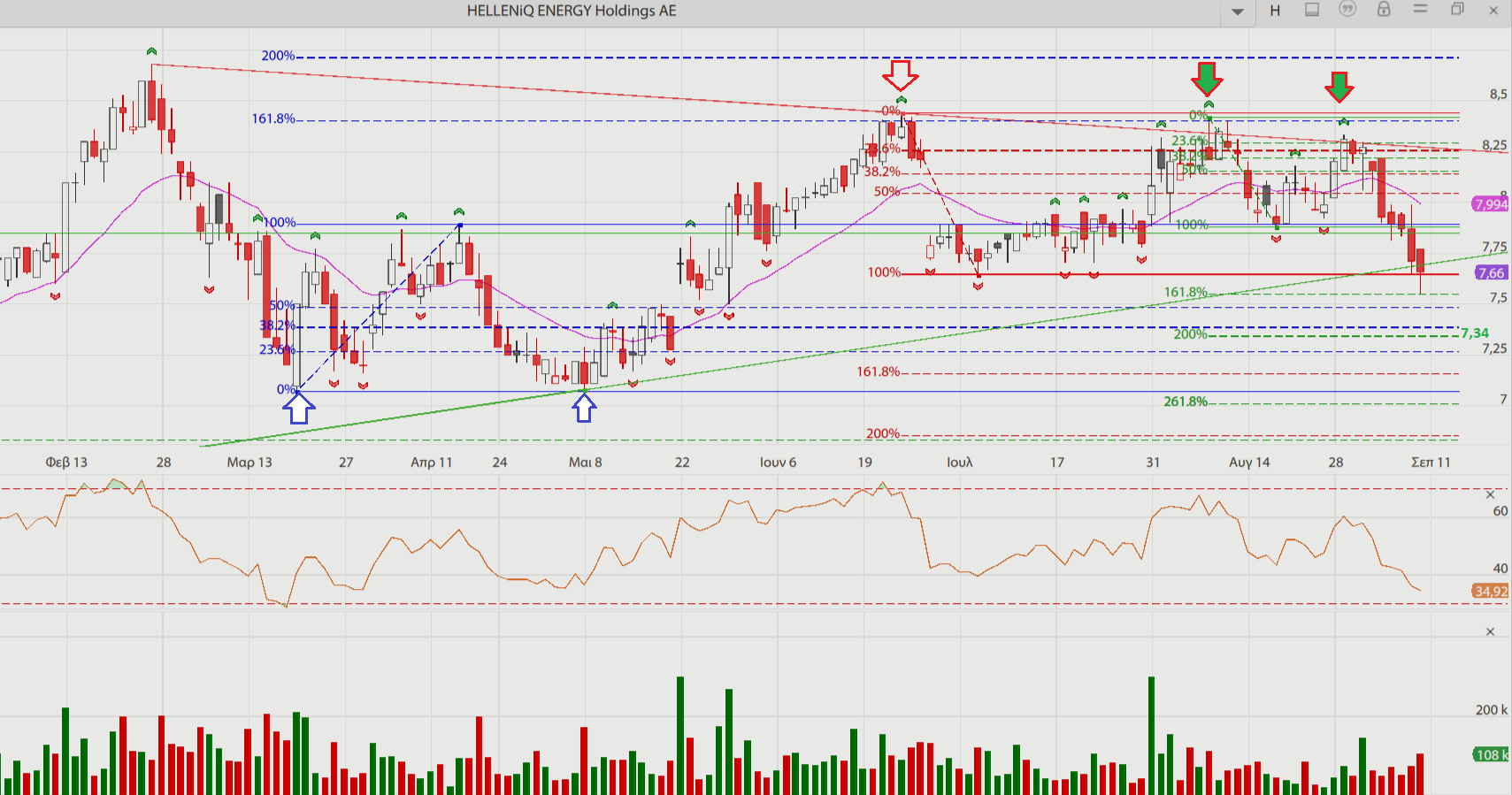
Task: Open the dropdown arrow beside the chart title
Action: [1238, 11]
